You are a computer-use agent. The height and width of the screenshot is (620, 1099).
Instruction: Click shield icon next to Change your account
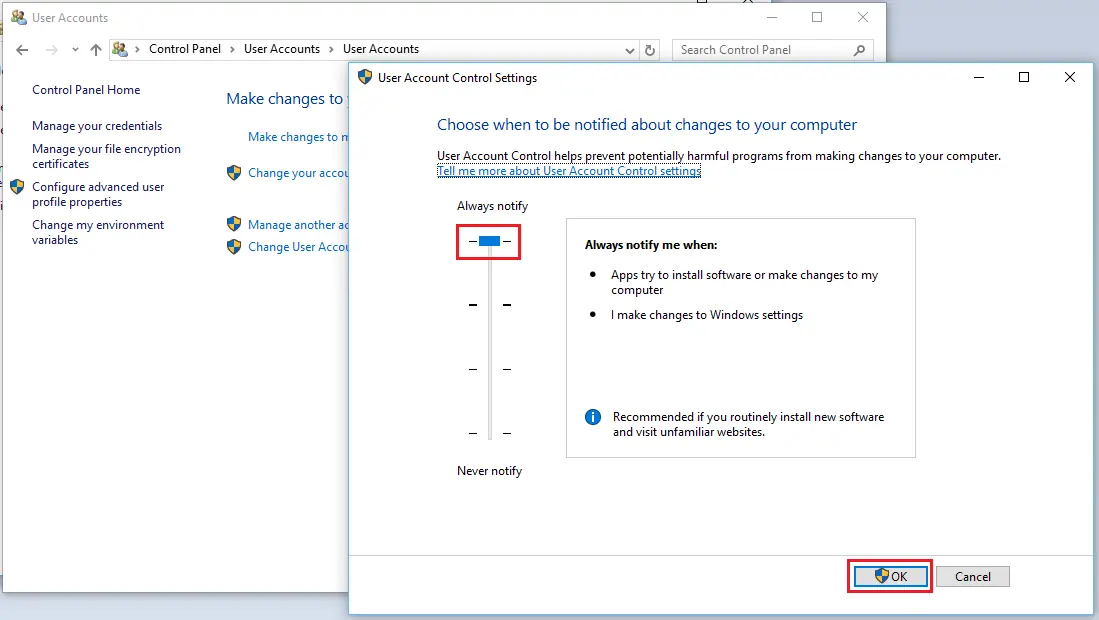(234, 172)
